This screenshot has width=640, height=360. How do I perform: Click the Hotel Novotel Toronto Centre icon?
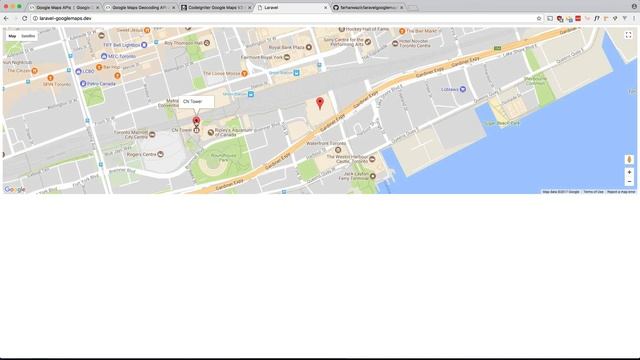(x=395, y=43)
